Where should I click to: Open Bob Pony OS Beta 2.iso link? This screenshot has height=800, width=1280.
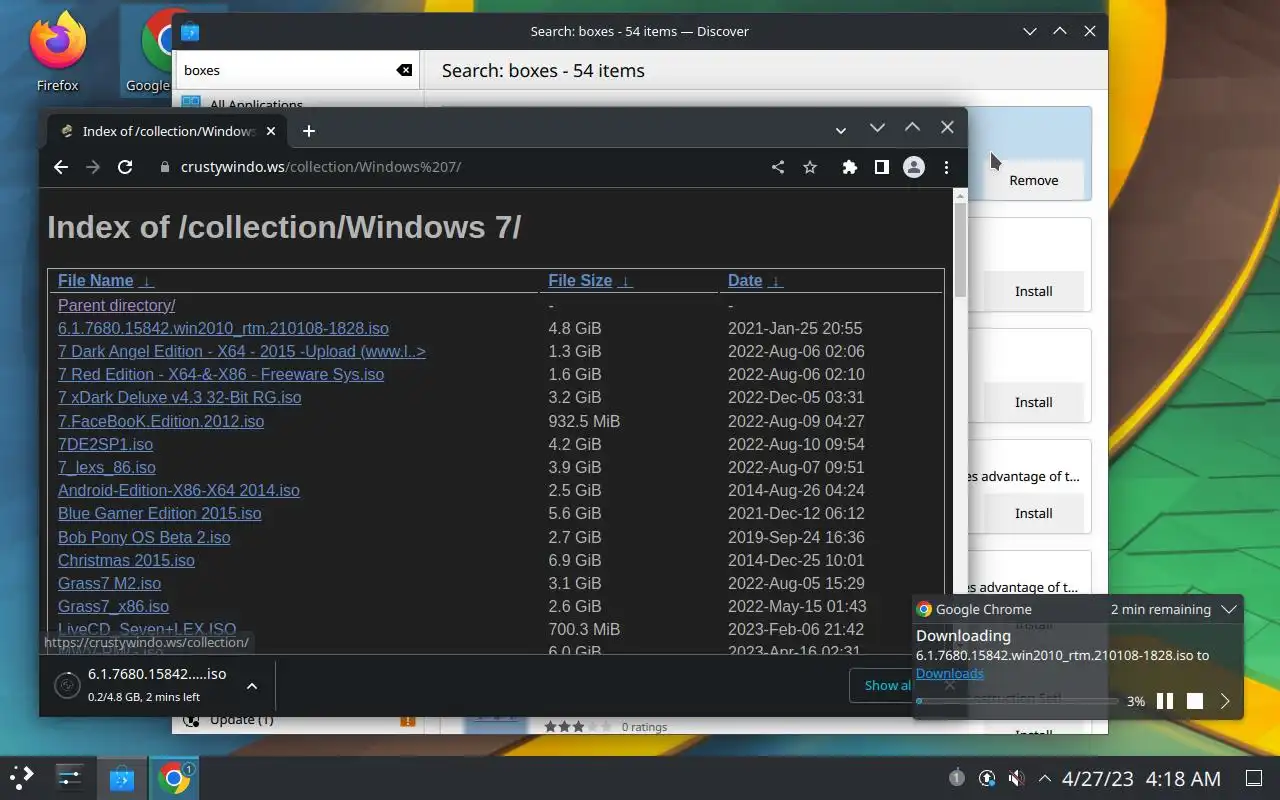coord(144,537)
